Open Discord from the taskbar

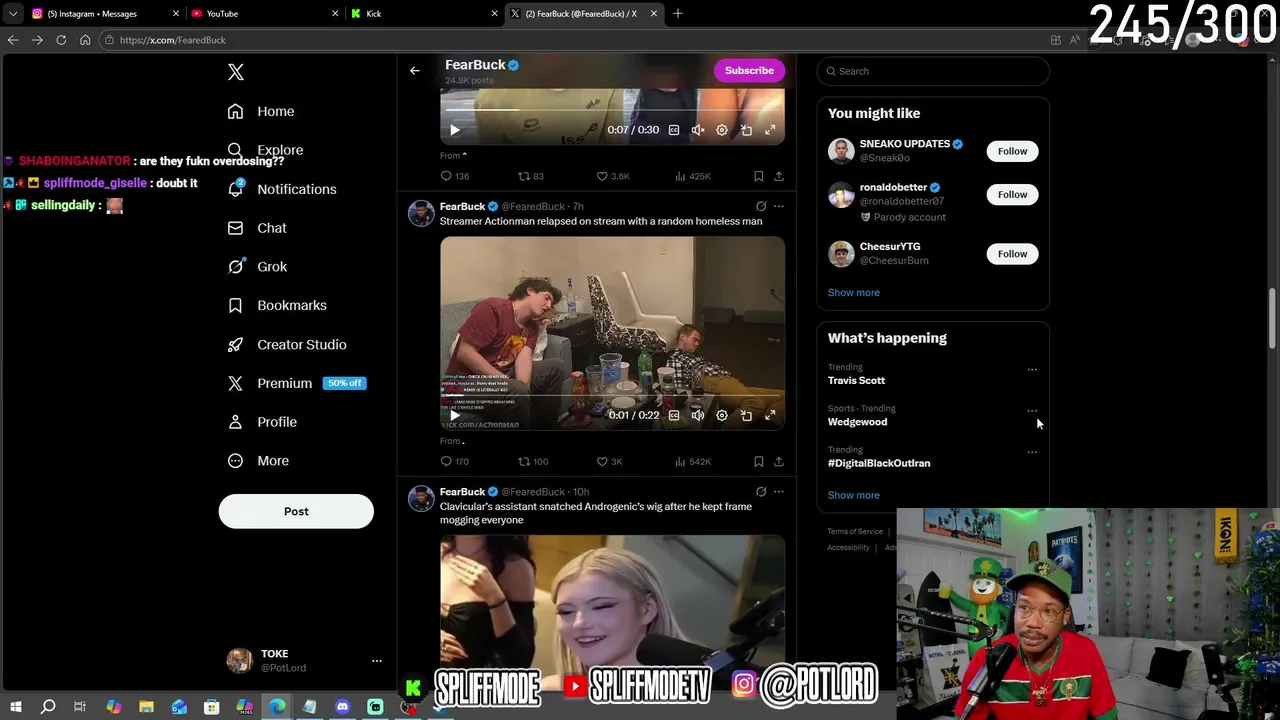(342, 707)
